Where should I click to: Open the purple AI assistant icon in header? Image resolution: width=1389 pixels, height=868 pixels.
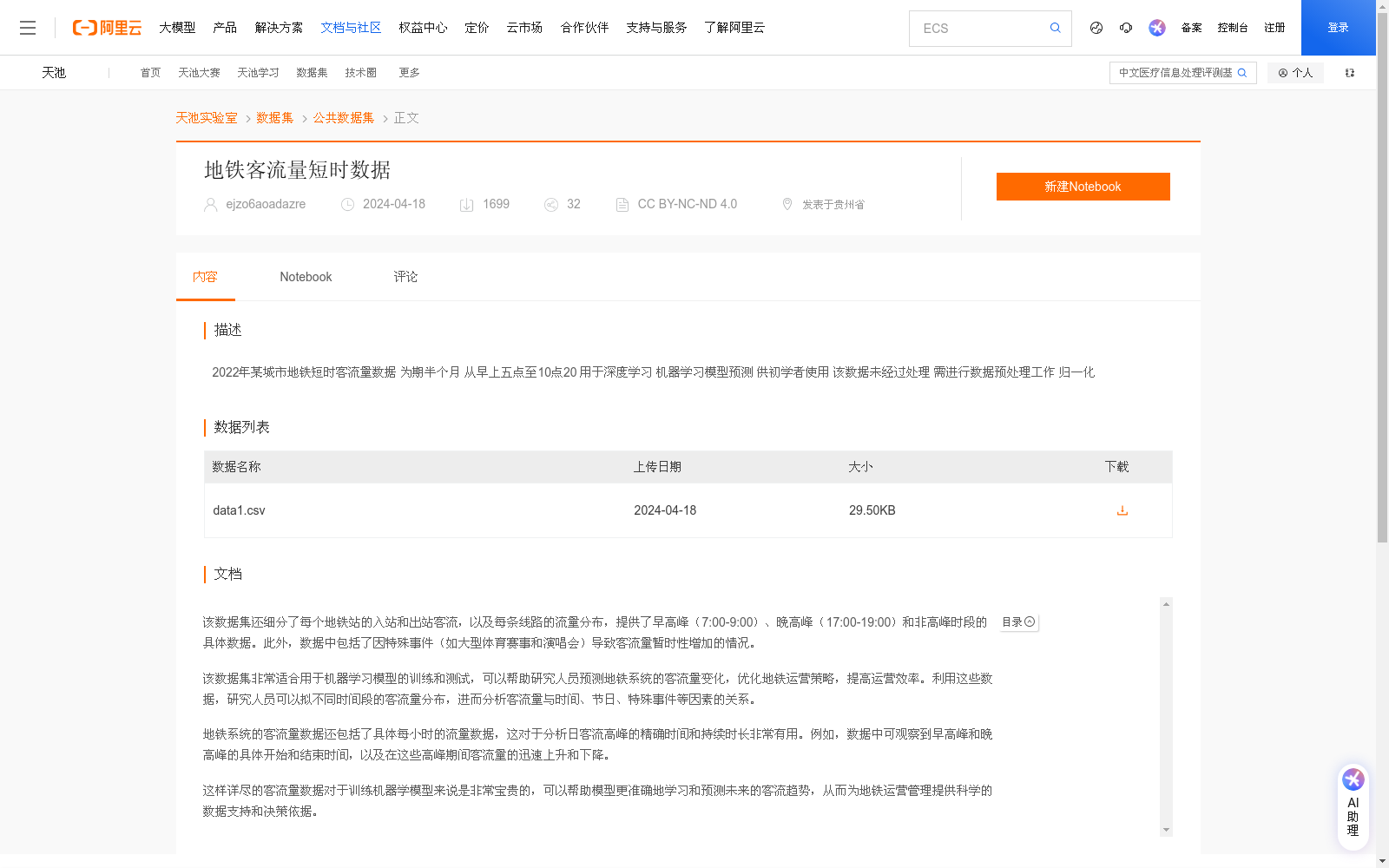click(x=1157, y=28)
